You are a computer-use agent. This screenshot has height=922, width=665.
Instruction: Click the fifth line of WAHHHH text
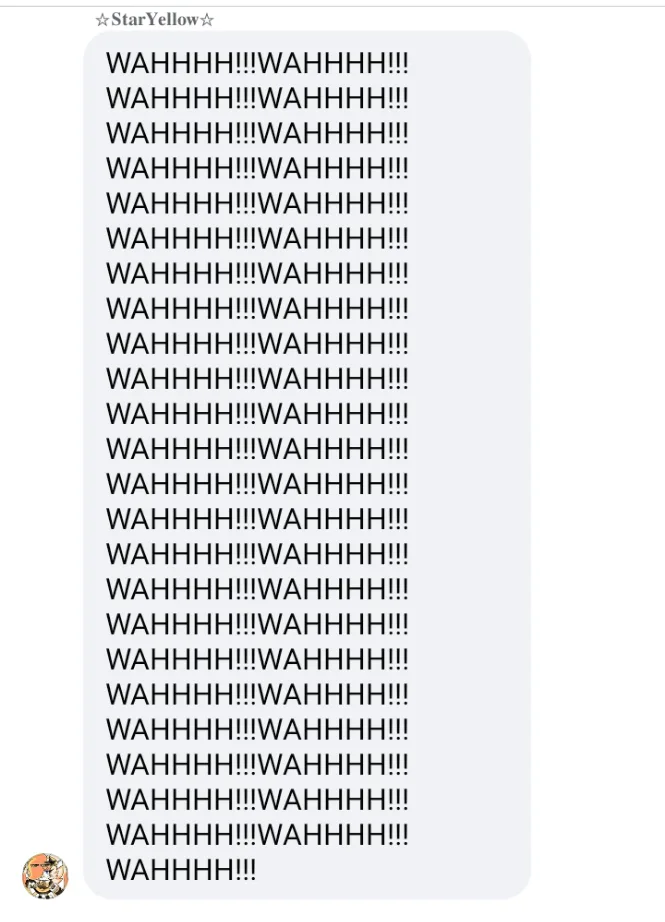pos(257,203)
